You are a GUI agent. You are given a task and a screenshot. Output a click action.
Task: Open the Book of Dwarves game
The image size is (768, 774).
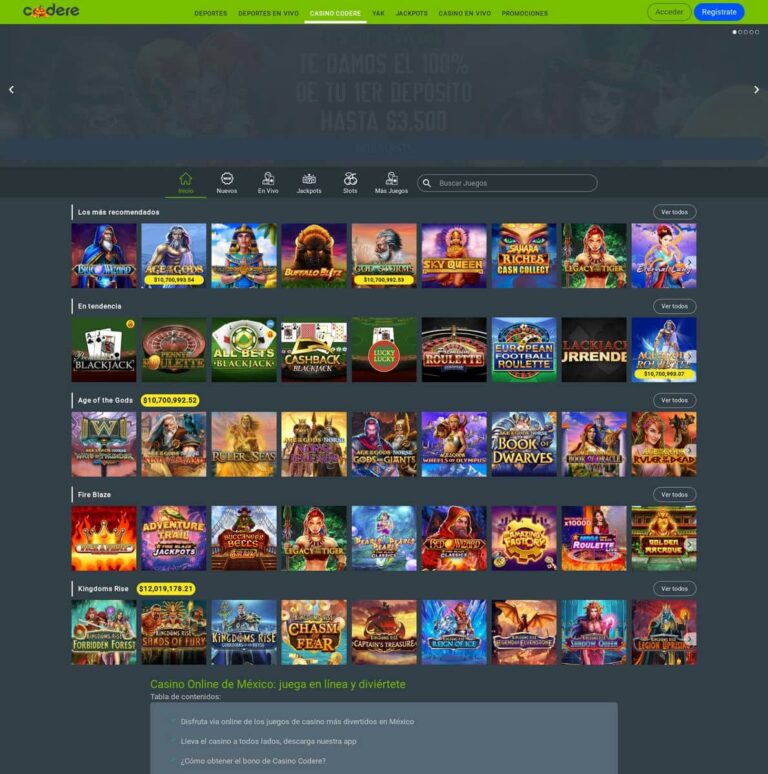[524, 444]
